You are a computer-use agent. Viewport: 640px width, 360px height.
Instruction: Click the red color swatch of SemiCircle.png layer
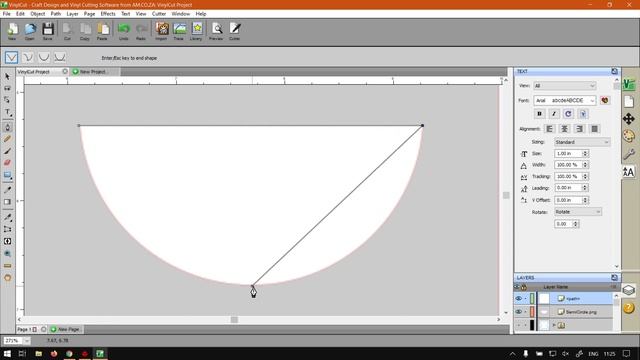pos(532,312)
